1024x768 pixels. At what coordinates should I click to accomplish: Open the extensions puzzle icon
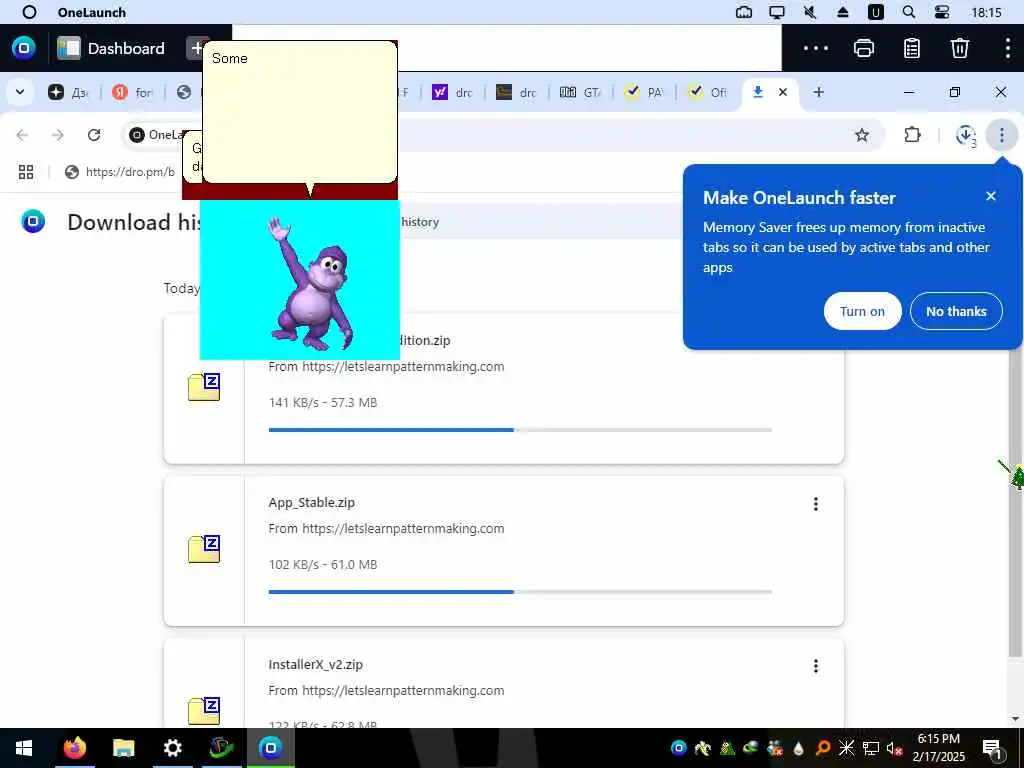tap(912, 135)
